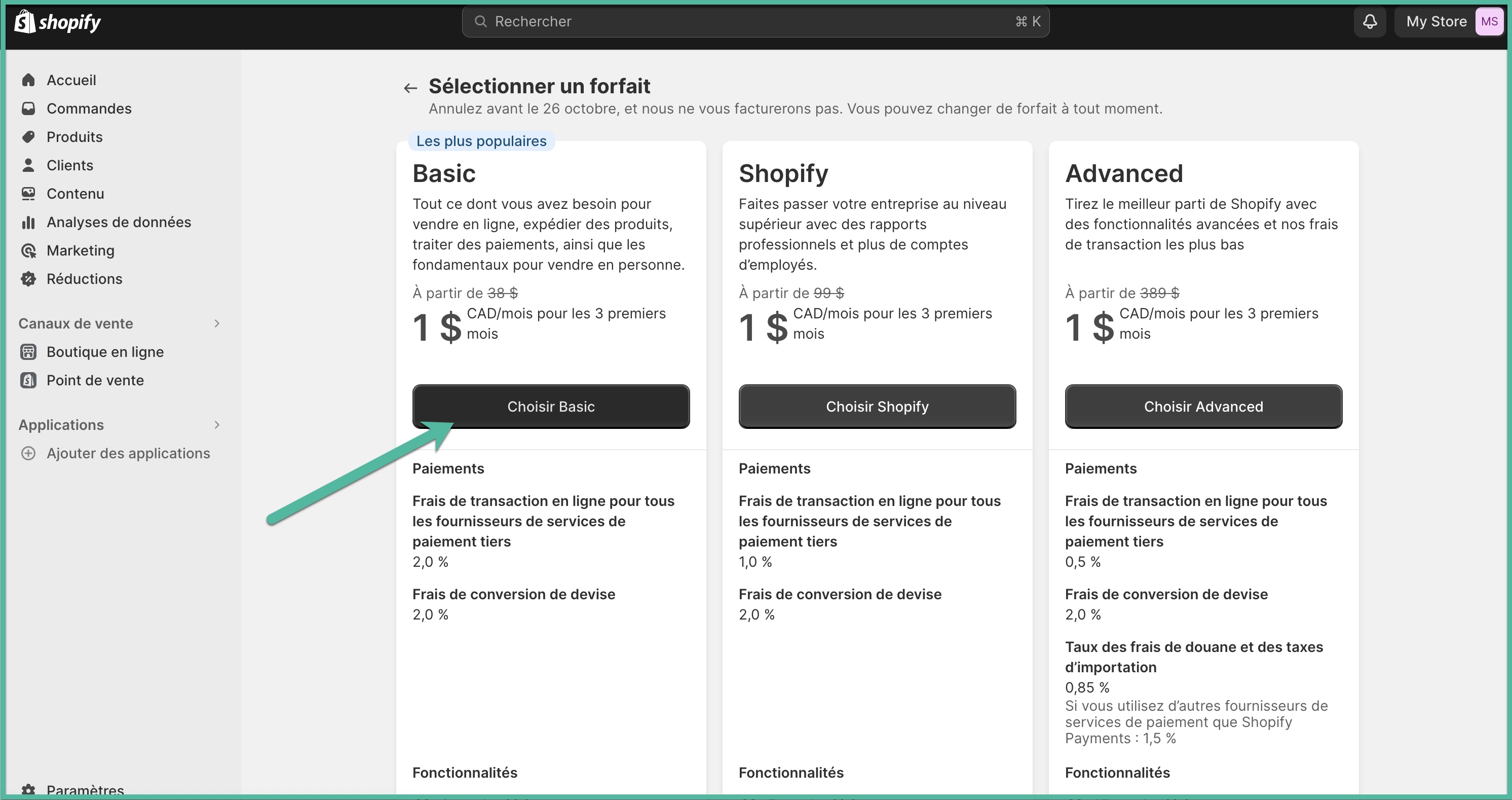Click the Choisir Advanced button
The image size is (1512, 800).
[1203, 407]
